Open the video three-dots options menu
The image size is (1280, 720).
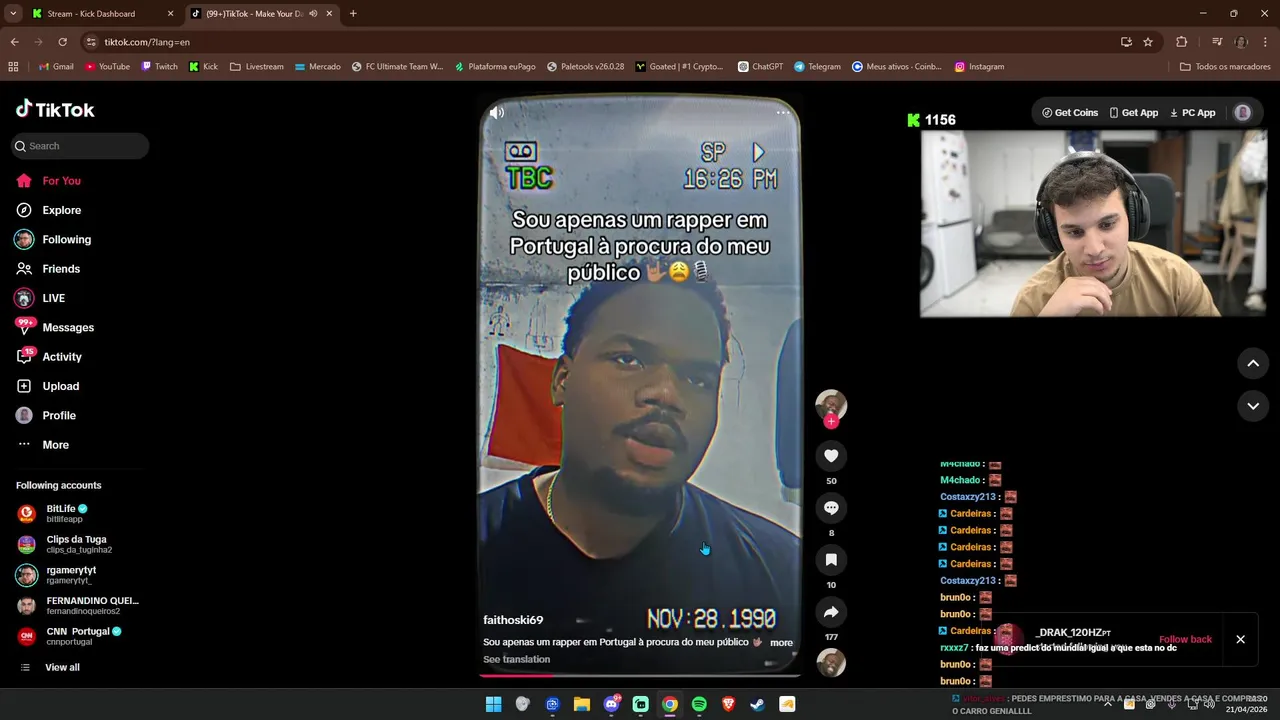783,112
